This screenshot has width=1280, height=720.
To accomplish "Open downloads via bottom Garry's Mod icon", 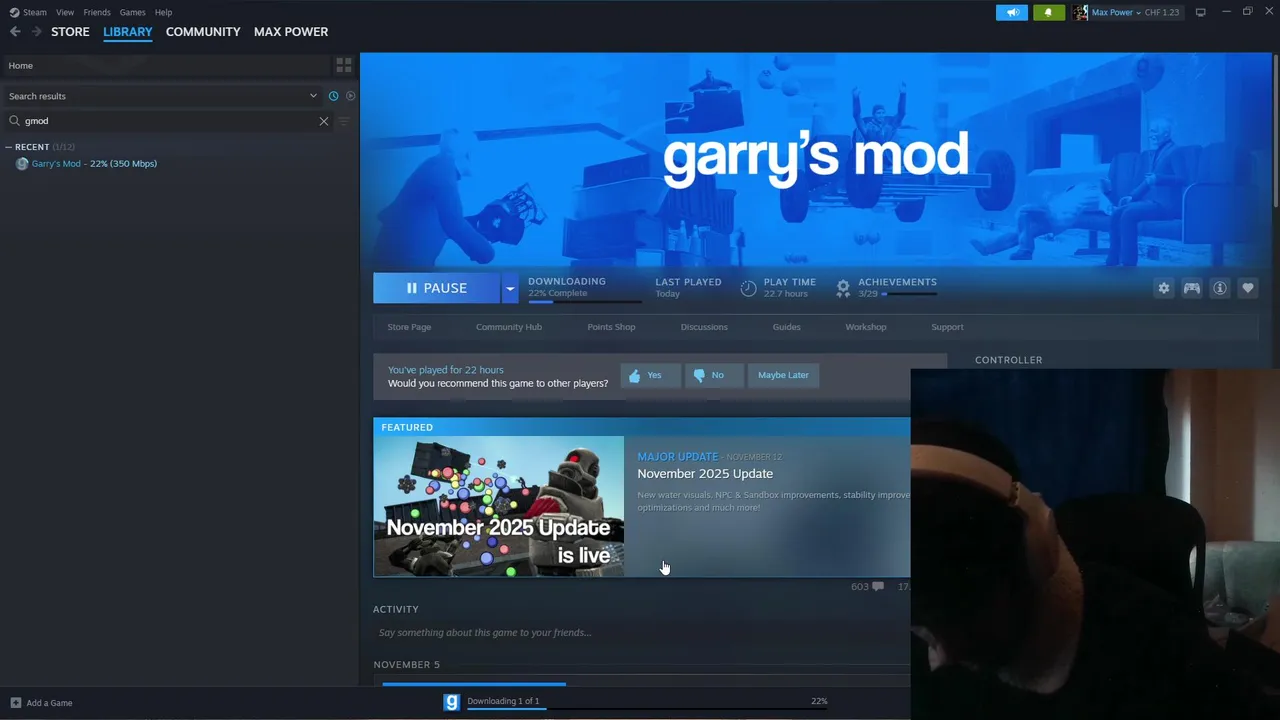I will [x=452, y=702].
